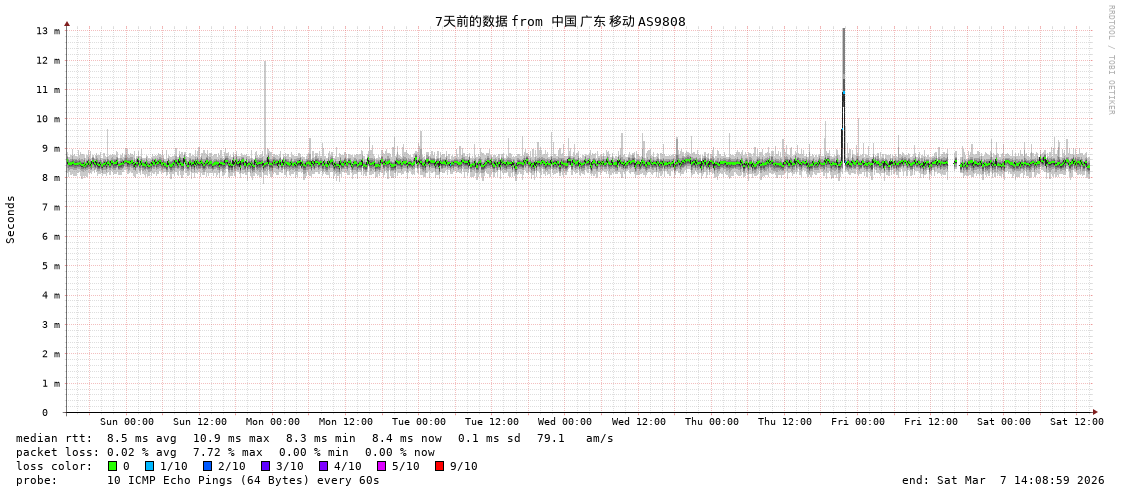Click the RRDTOOL / TOBI OETIKER watermark
Viewport: 1121px width, 494px height.
pos(1110,60)
